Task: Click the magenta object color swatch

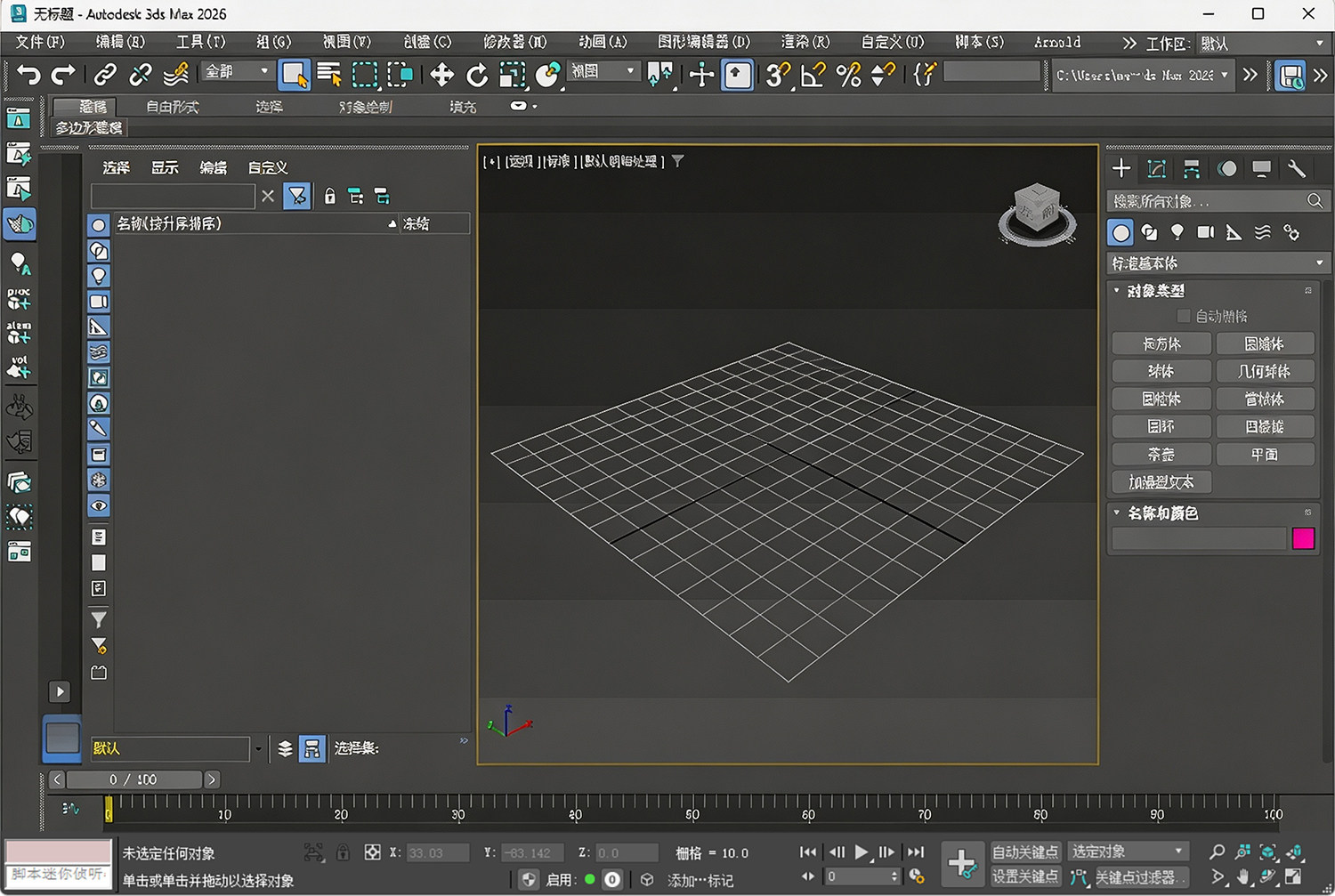Action: 1303,538
